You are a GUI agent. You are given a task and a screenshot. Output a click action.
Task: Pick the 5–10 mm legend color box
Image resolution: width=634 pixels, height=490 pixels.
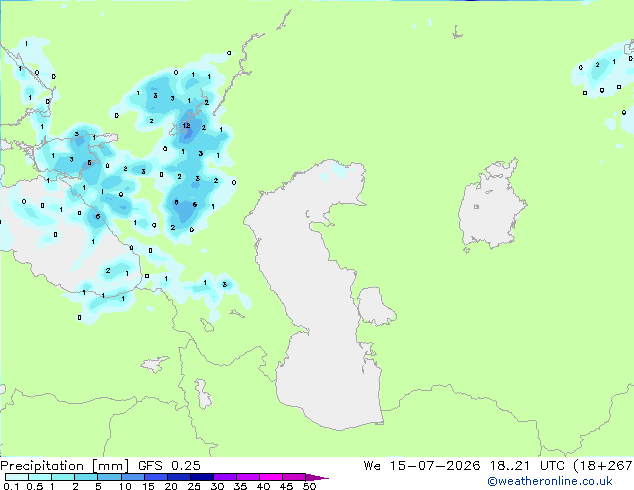tap(109, 477)
